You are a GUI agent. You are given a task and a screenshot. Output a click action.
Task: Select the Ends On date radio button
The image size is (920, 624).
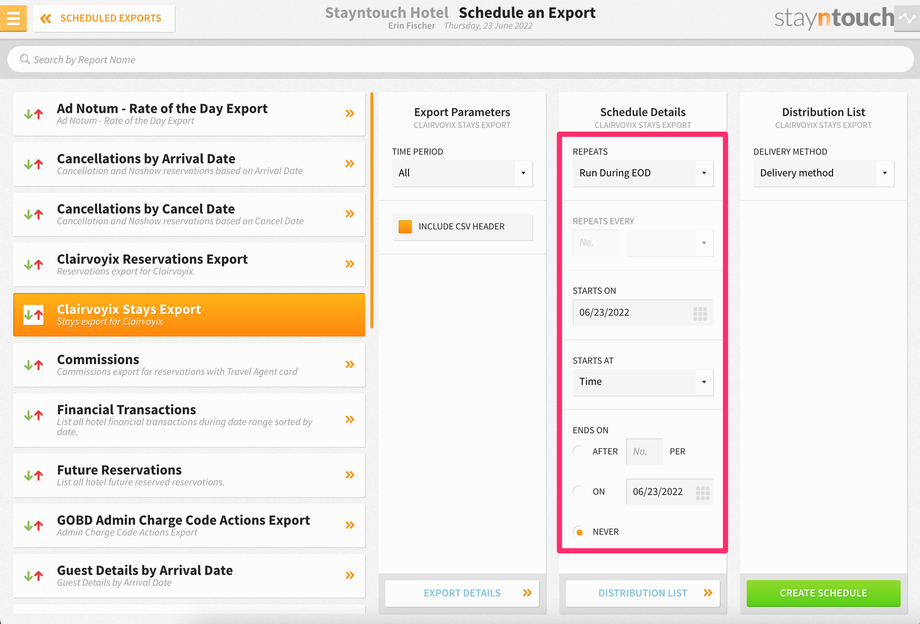pos(579,491)
